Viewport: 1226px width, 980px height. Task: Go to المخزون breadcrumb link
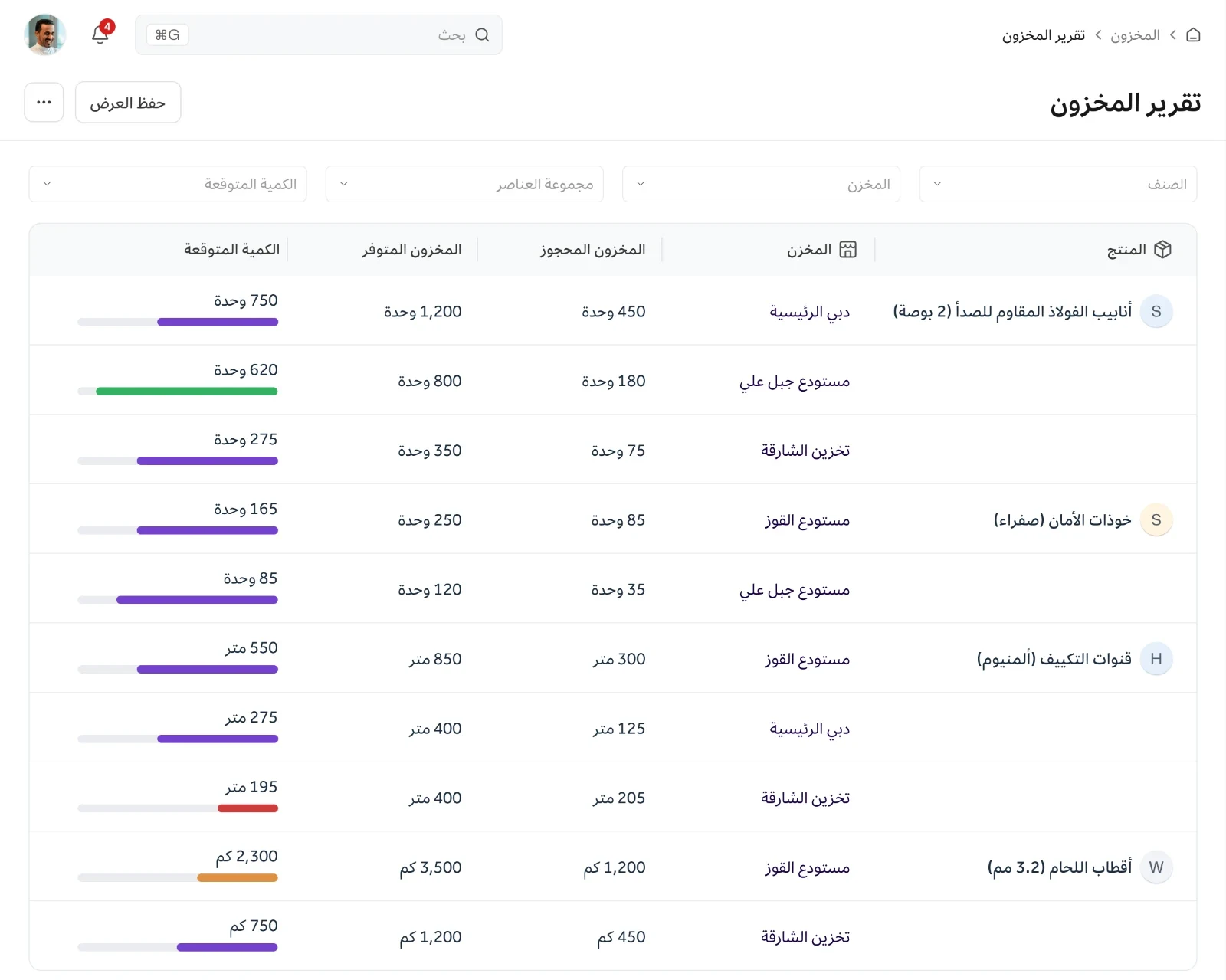[x=1135, y=35]
